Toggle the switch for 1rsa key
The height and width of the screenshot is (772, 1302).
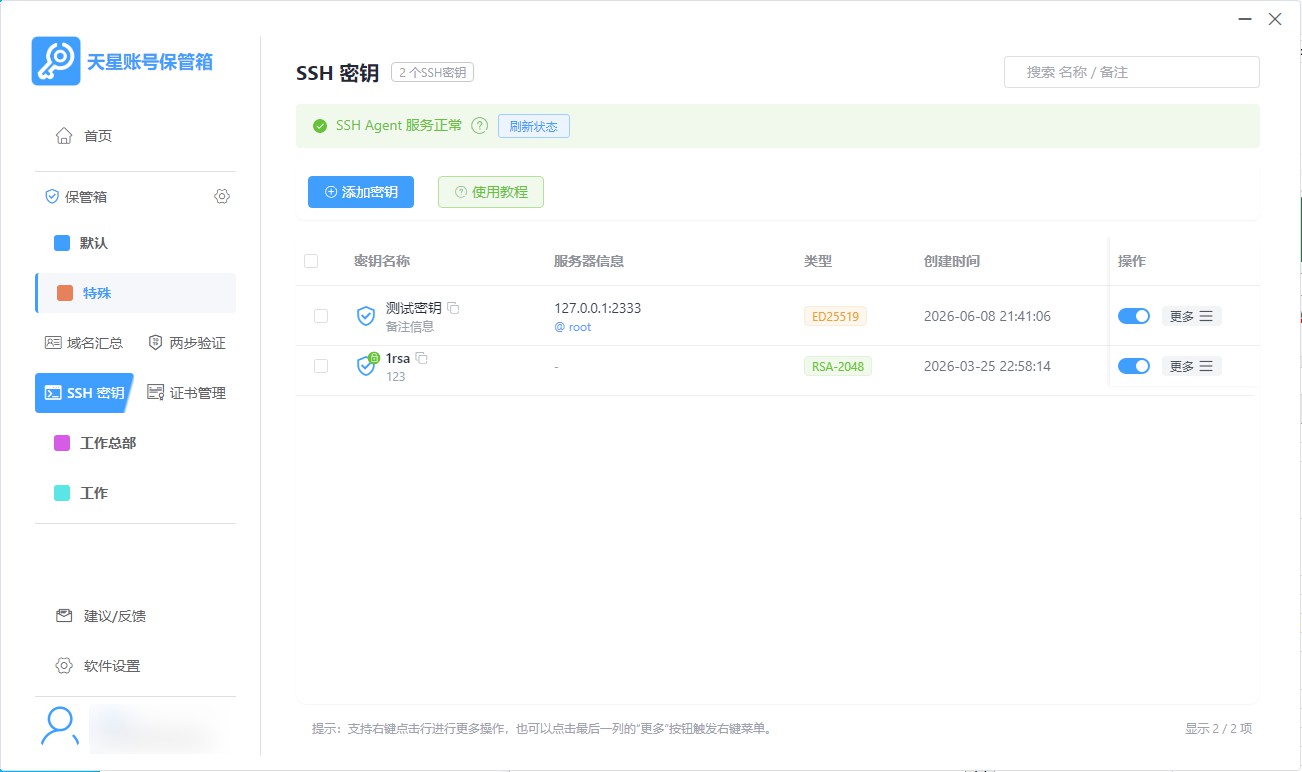1134,366
